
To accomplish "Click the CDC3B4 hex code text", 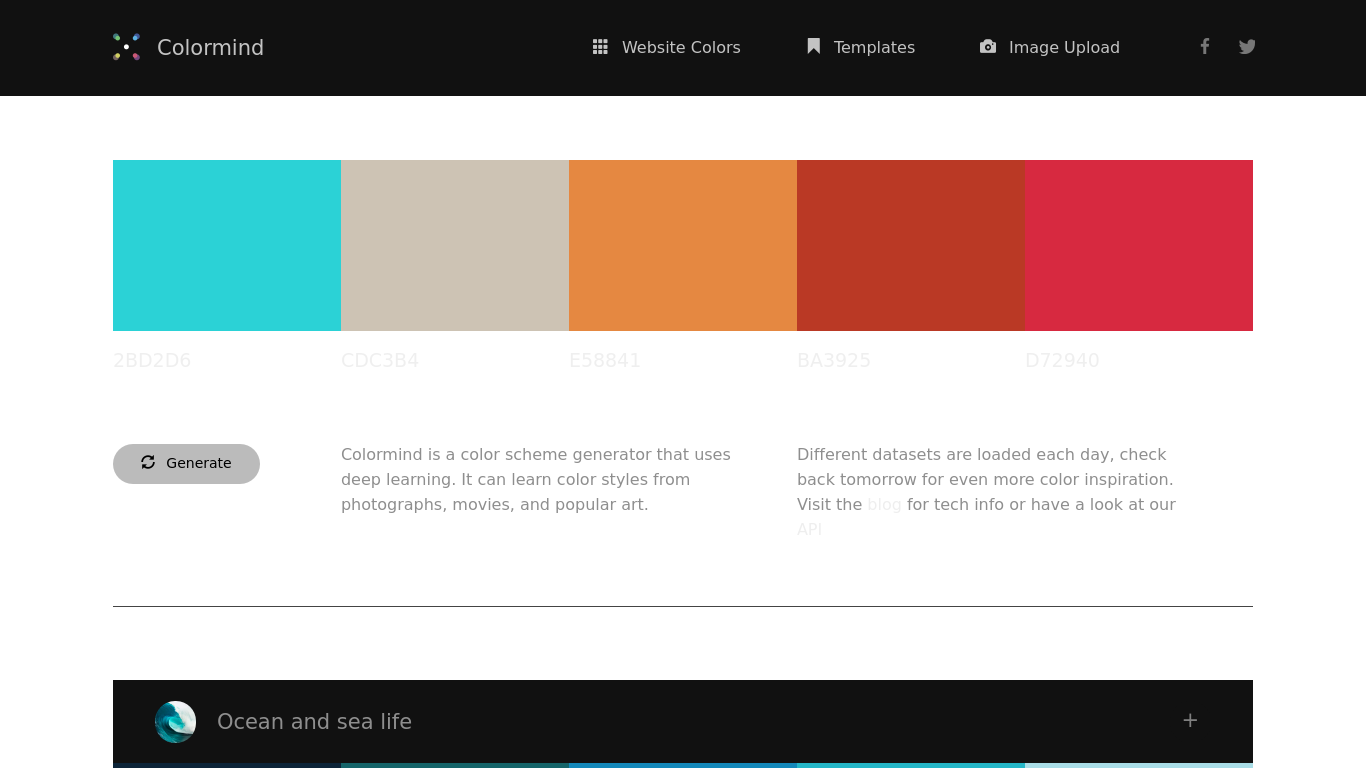I will (x=380, y=360).
